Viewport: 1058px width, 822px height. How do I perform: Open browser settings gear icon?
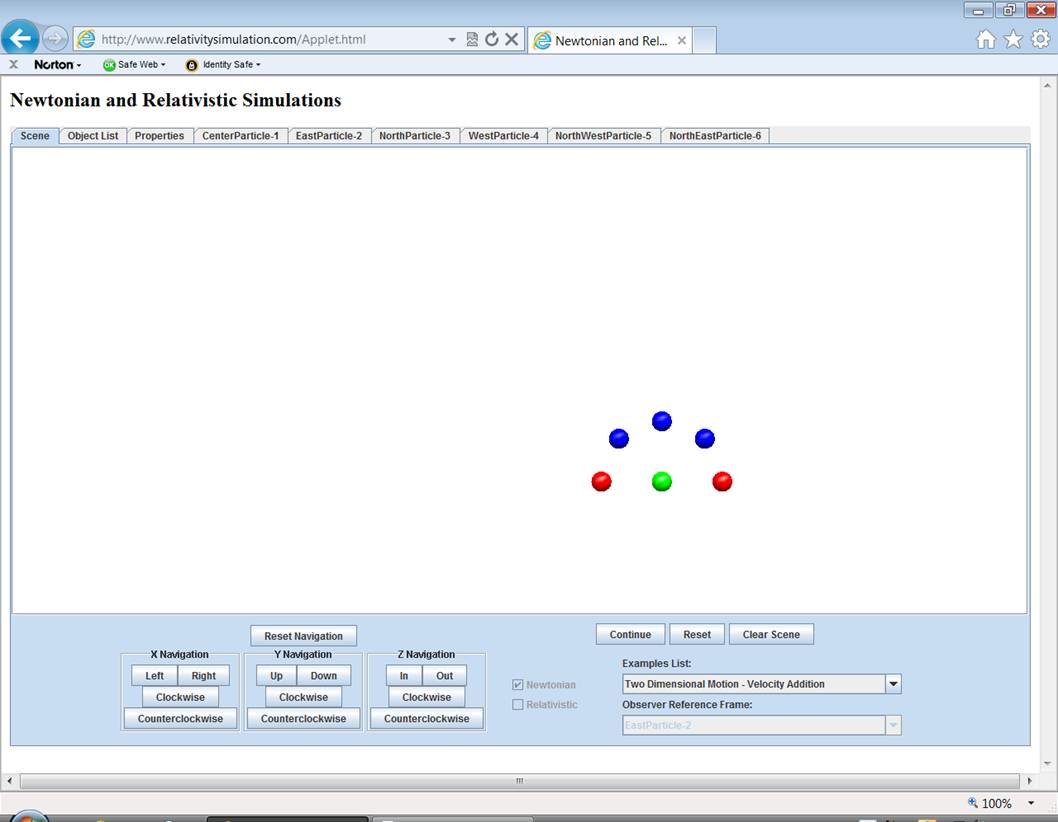[x=1040, y=39]
